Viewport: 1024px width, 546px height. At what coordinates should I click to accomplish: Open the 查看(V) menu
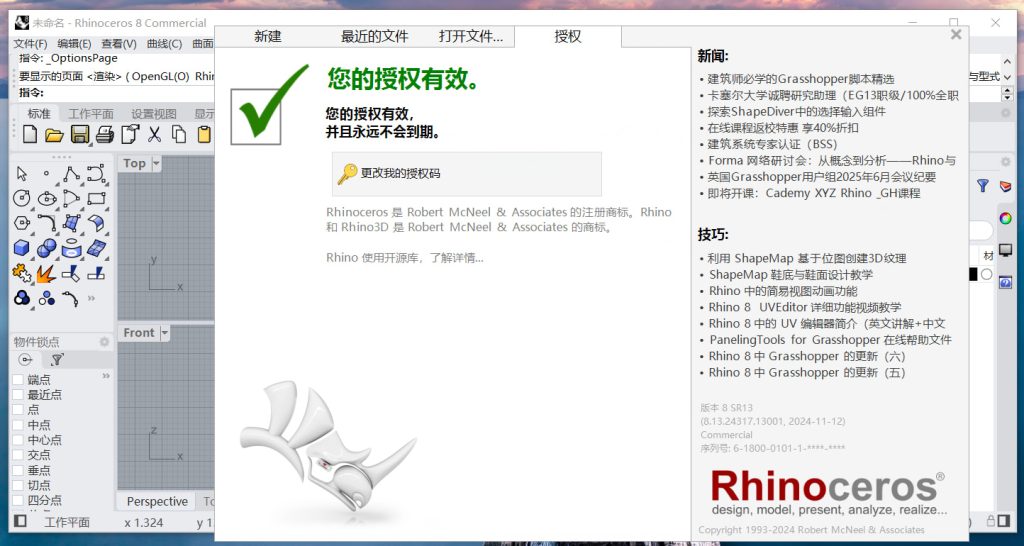click(x=119, y=44)
